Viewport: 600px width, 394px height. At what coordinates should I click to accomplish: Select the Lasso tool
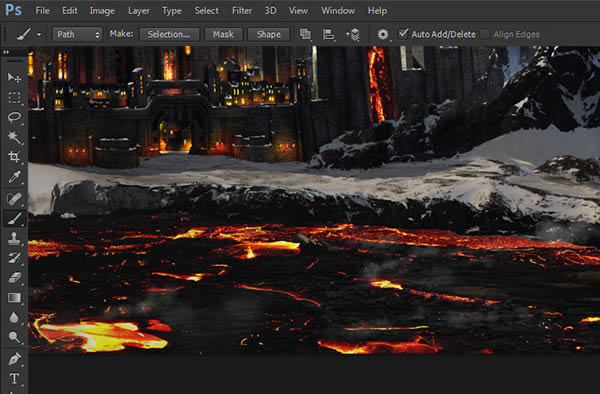pyautogui.click(x=14, y=117)
